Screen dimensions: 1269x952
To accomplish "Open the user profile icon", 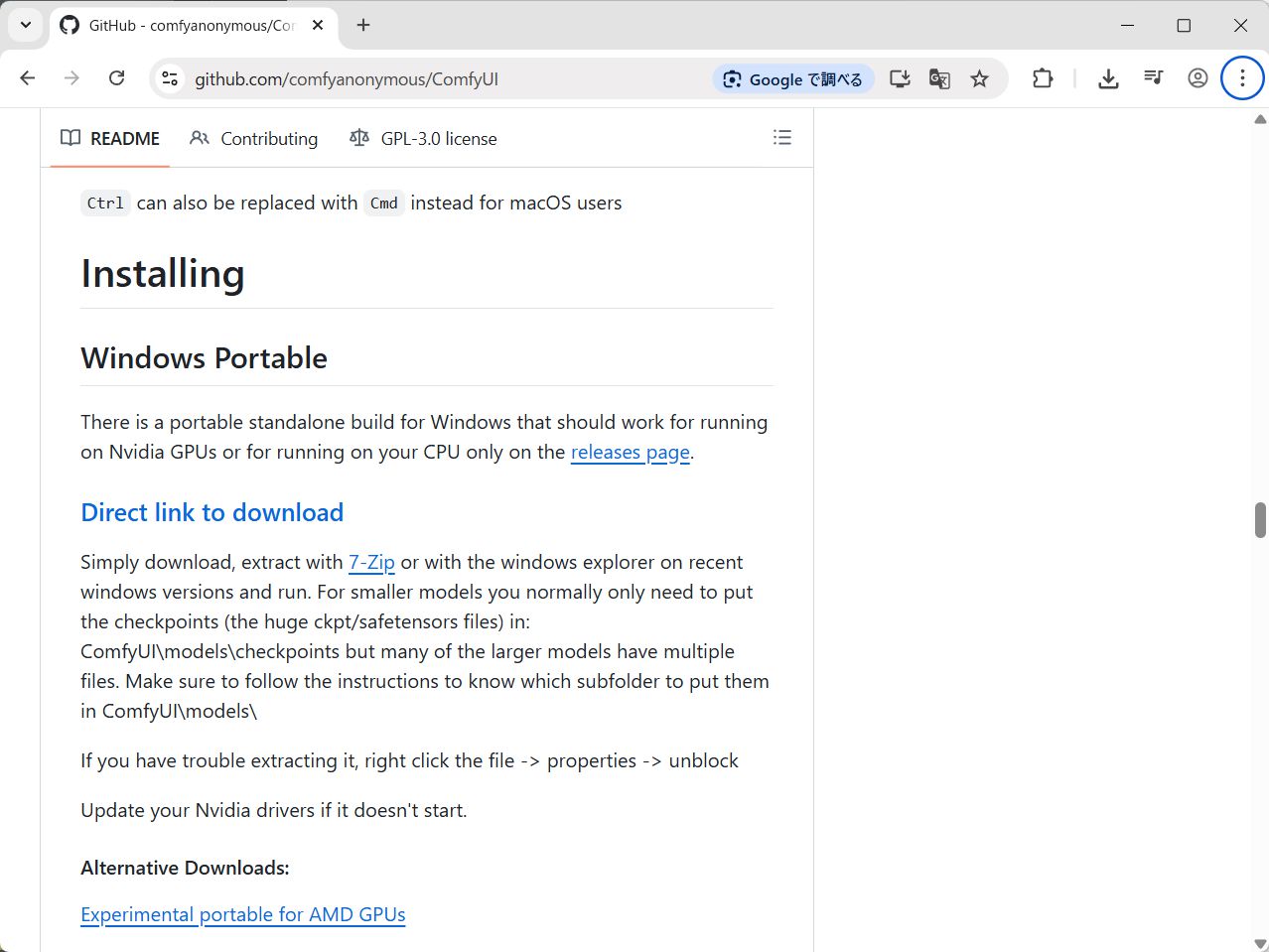I will pyautogui.click(x=1198, y=78).
